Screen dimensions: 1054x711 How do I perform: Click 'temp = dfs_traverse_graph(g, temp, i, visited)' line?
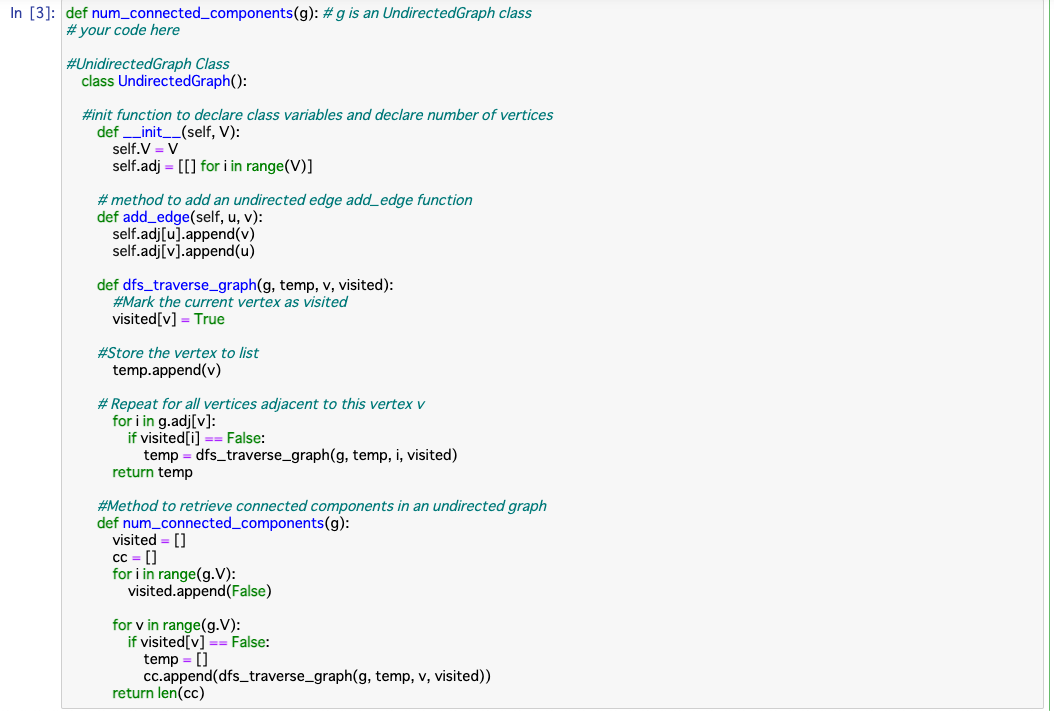(300, 456)
